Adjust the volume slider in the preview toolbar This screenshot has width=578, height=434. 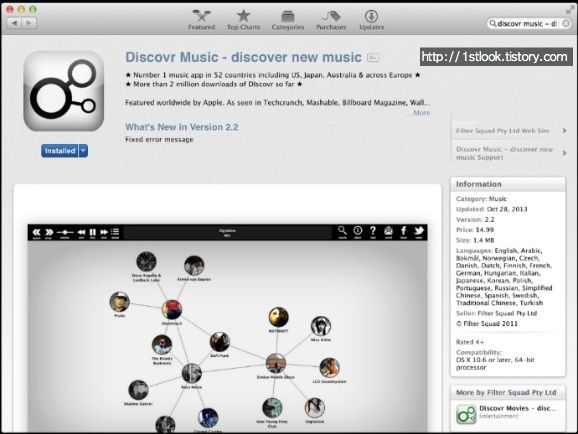tap(65, 232)
